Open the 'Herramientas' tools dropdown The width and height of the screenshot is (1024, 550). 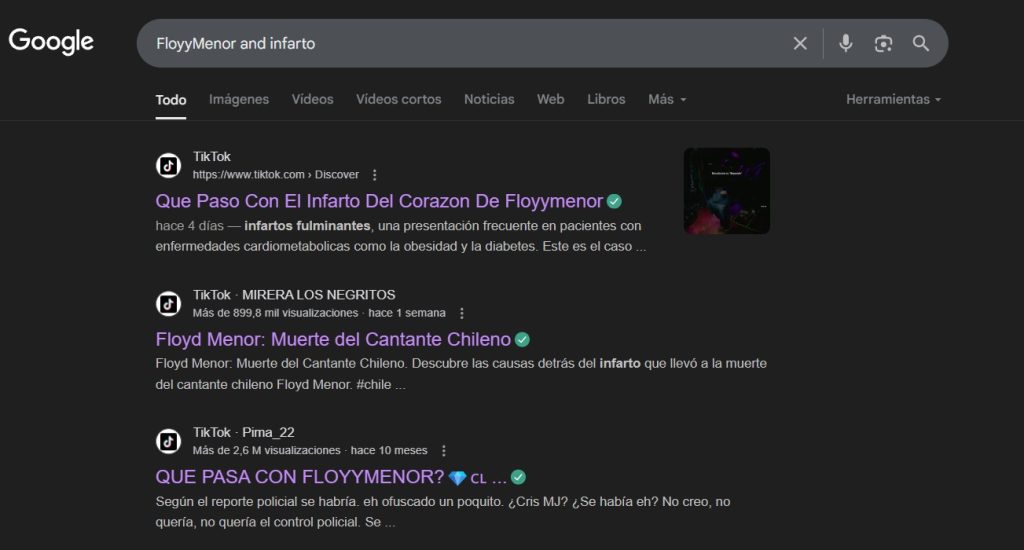point(893,99)
